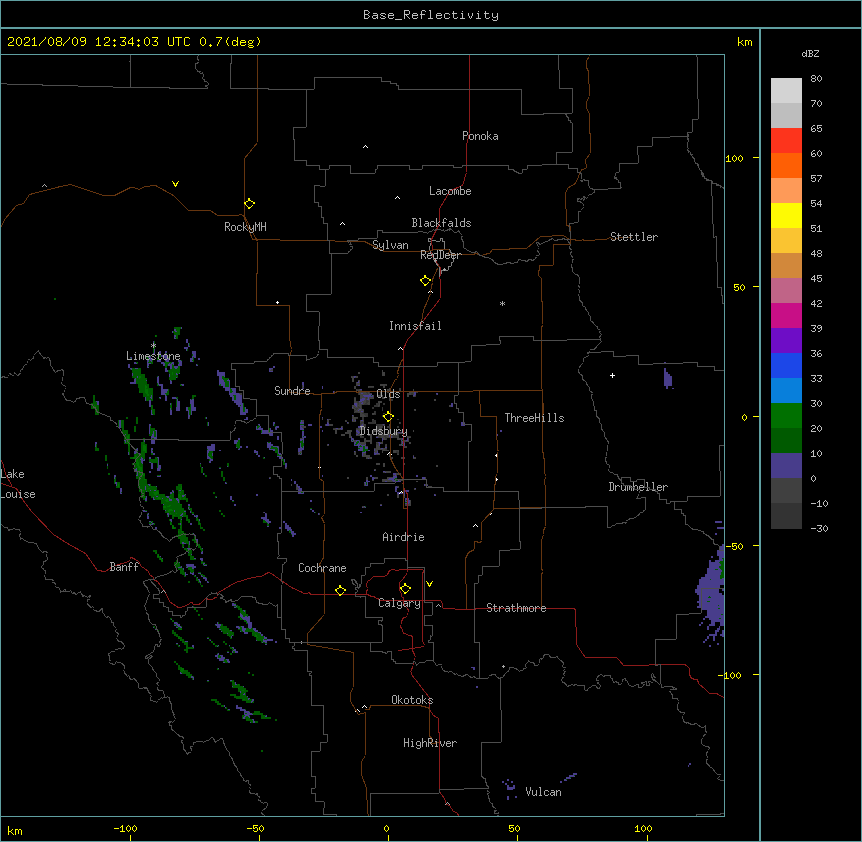Image resolution: width=862 pixels, height=842 pixels.
Task: Click the white plus marker west of Drumheller area
Action: tap(612, 375)
